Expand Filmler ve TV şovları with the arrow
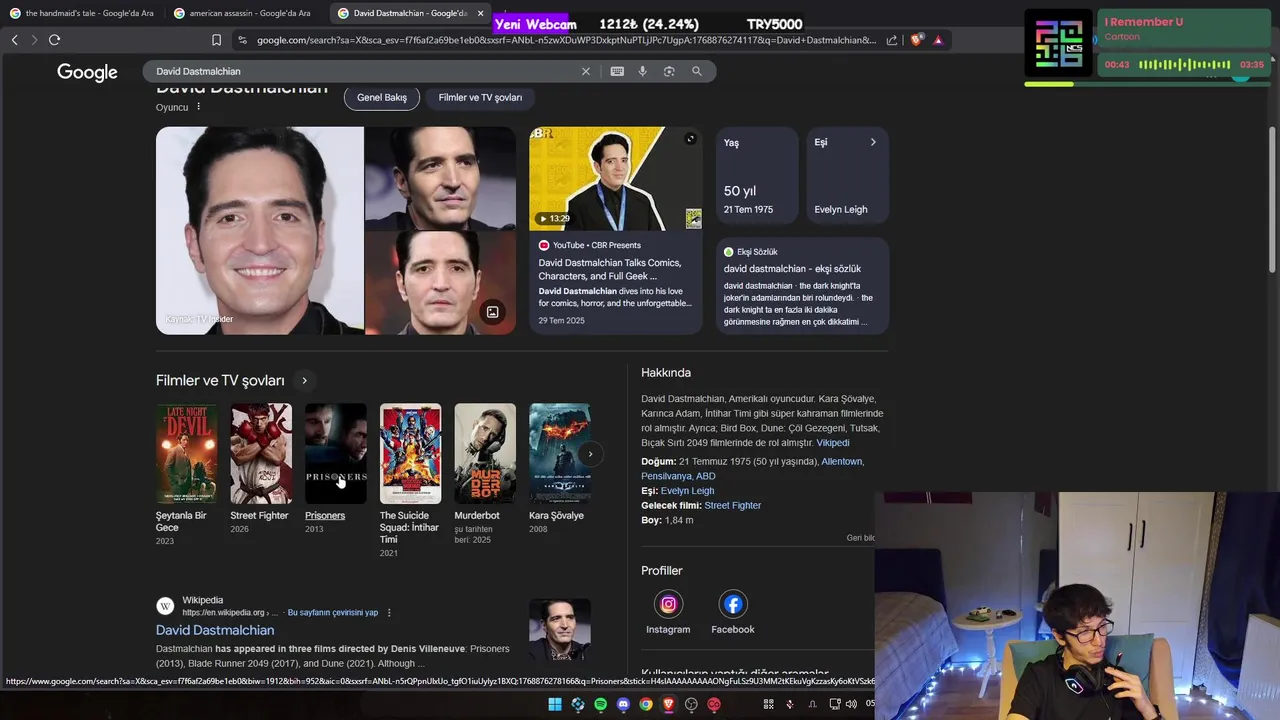Screen dimensions: 1280x720 tap(304, 380)
